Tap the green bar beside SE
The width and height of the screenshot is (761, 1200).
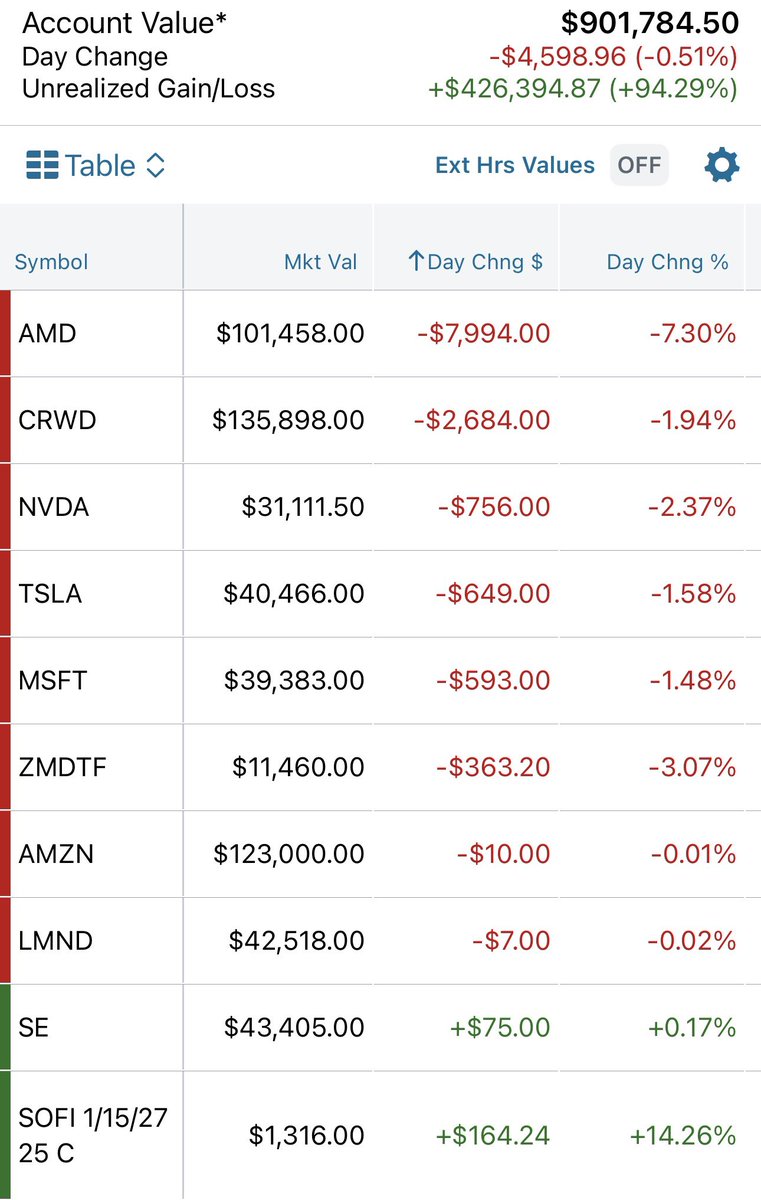(5, 1027)
